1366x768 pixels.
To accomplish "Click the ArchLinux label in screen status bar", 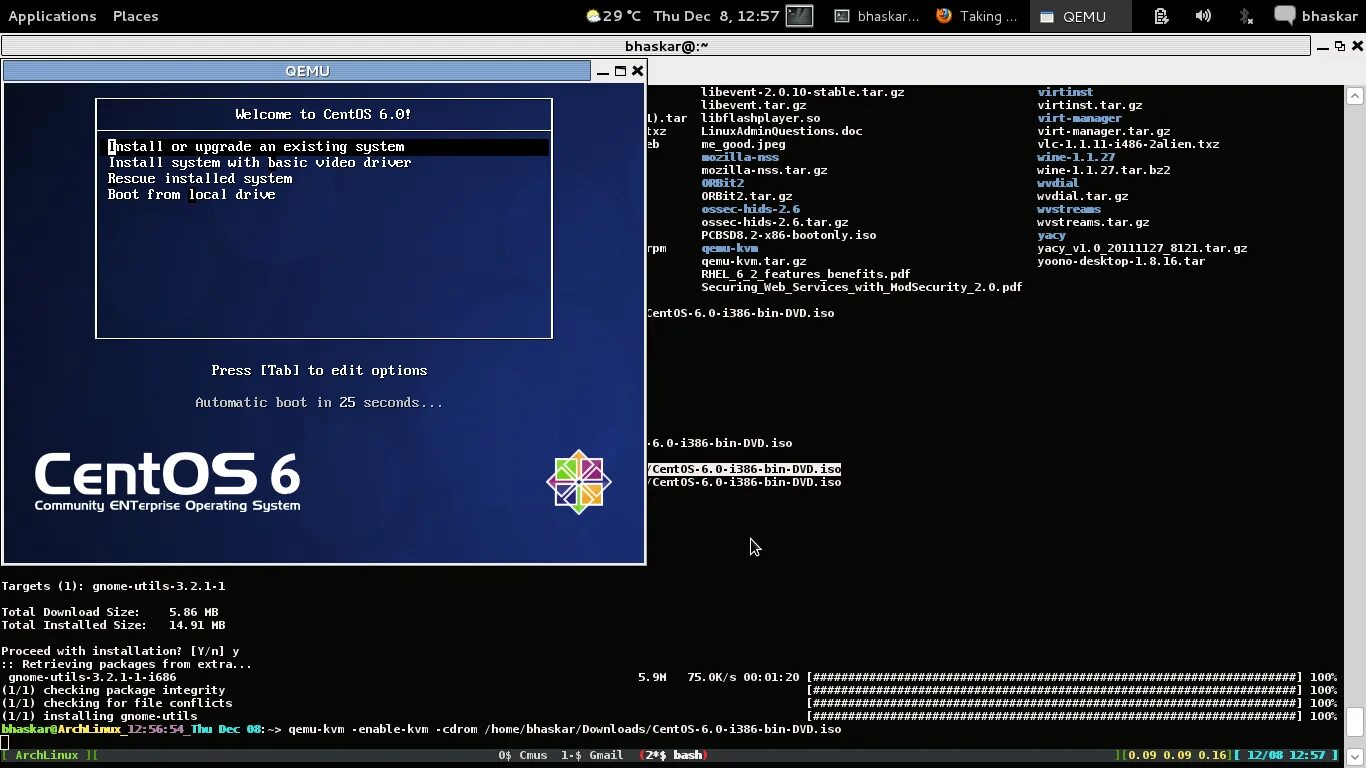I will point(46,755).
